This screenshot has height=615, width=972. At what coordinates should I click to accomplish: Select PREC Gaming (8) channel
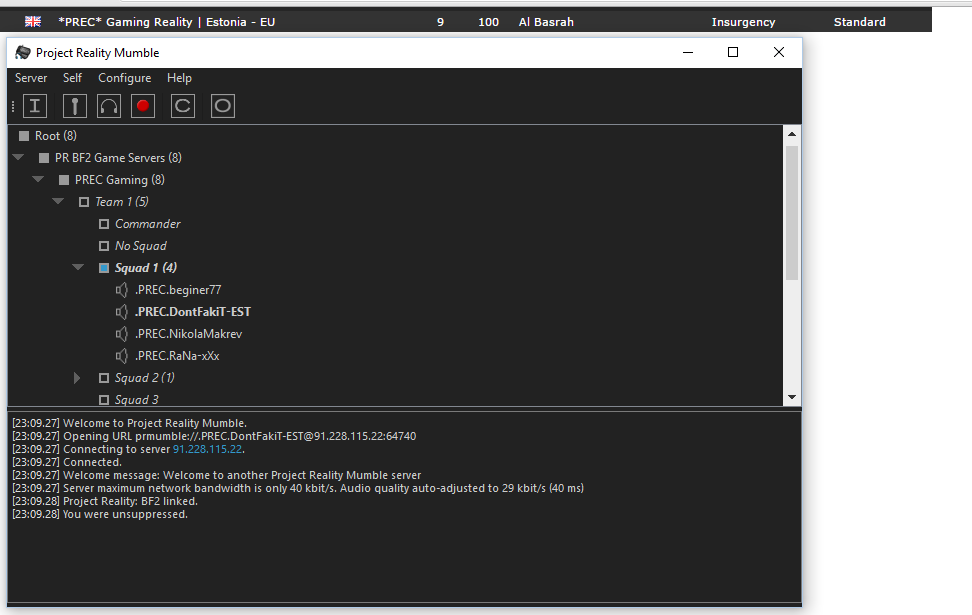click(x=120, y=180)
